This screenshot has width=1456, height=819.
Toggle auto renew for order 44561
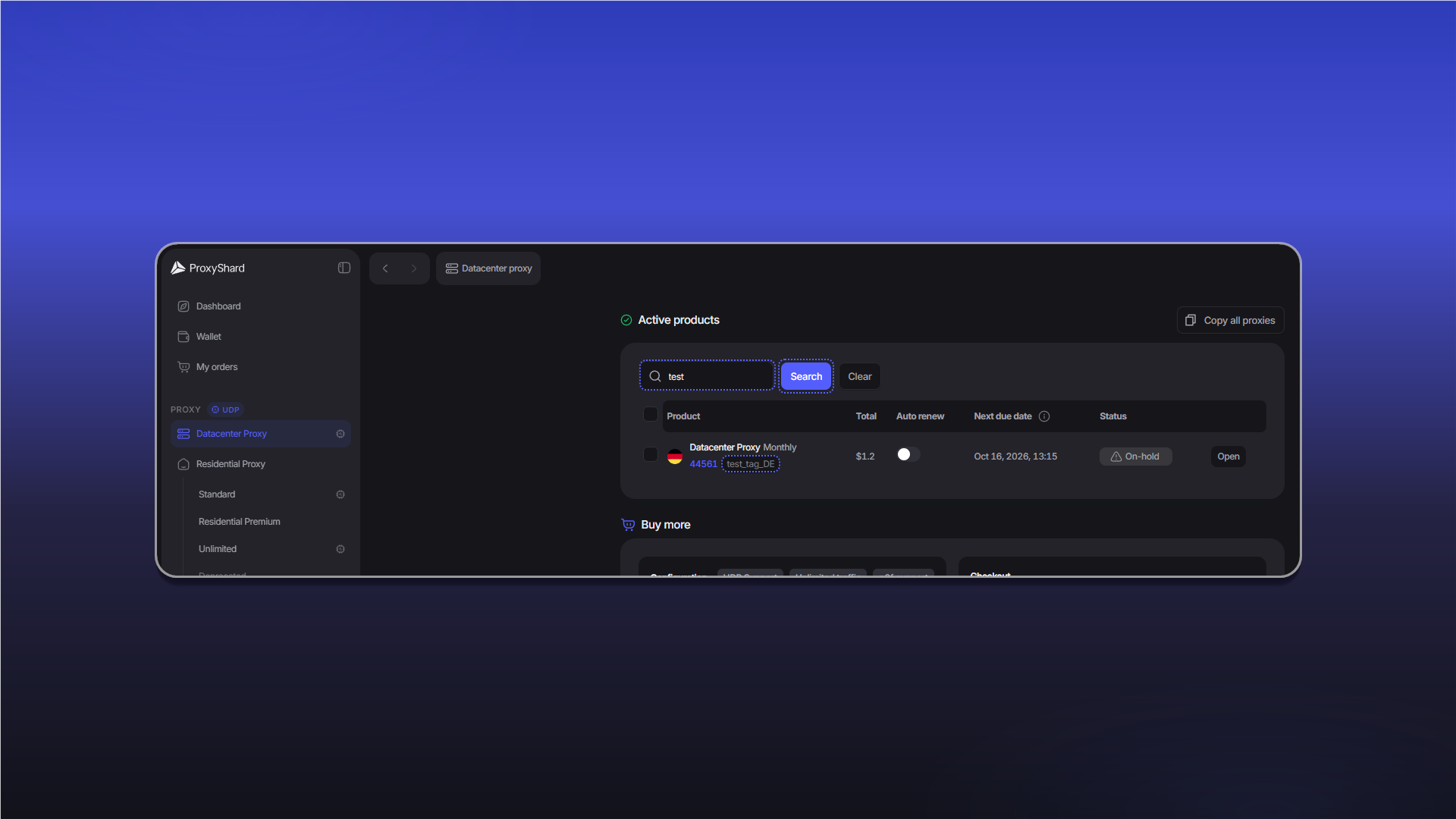point(908,454)
